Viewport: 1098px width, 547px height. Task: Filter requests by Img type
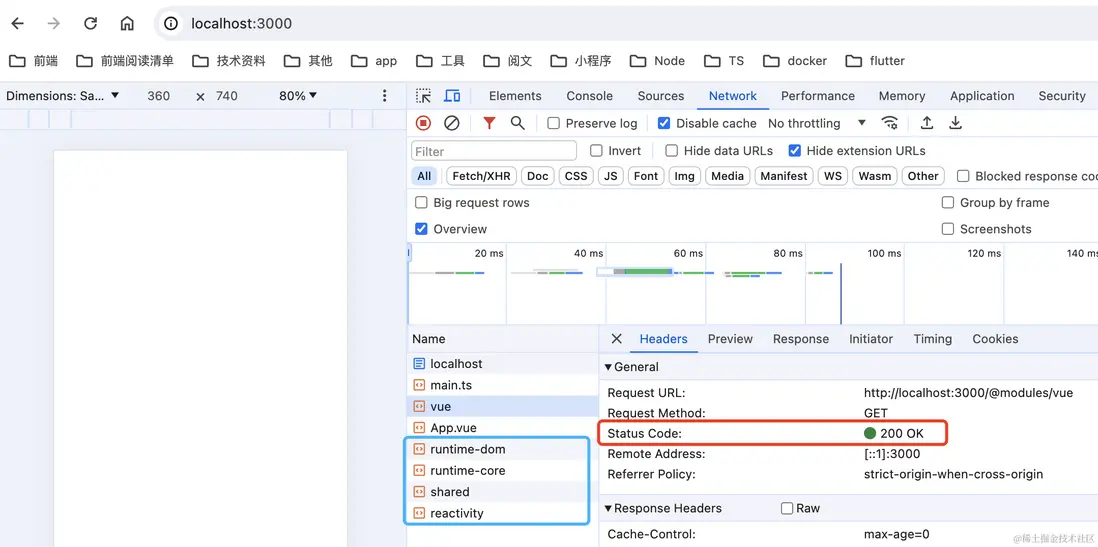click(x=684, y=176)
